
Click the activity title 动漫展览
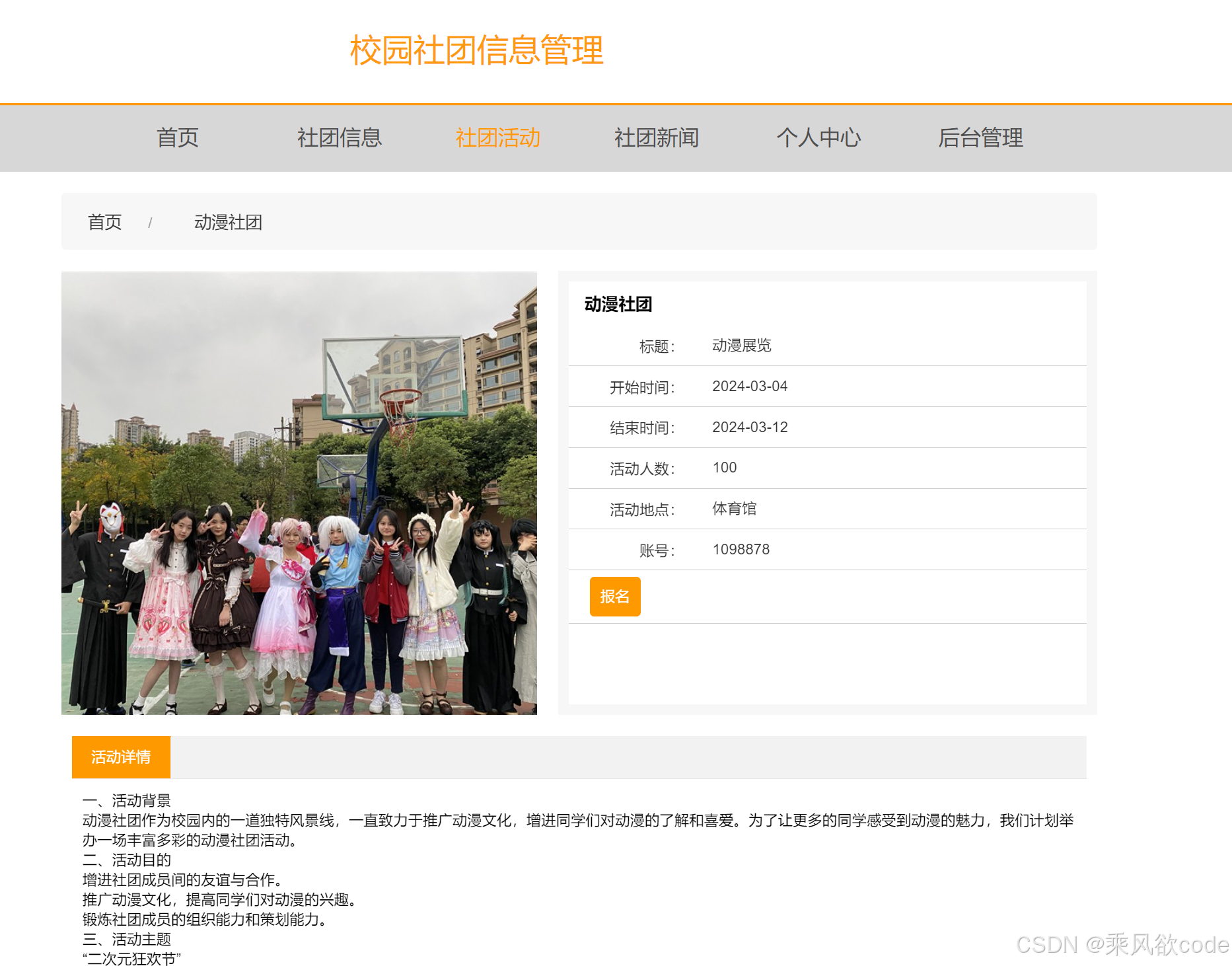743,345
